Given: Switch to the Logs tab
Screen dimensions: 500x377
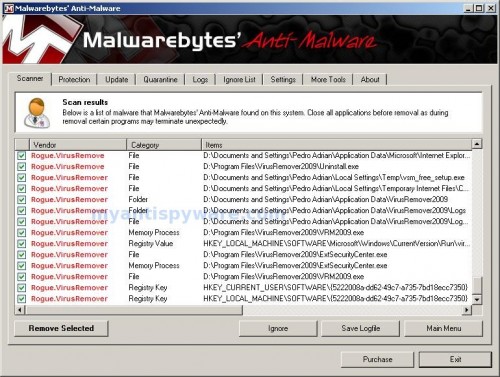Looking at the screenshot, I should [200, 79].
